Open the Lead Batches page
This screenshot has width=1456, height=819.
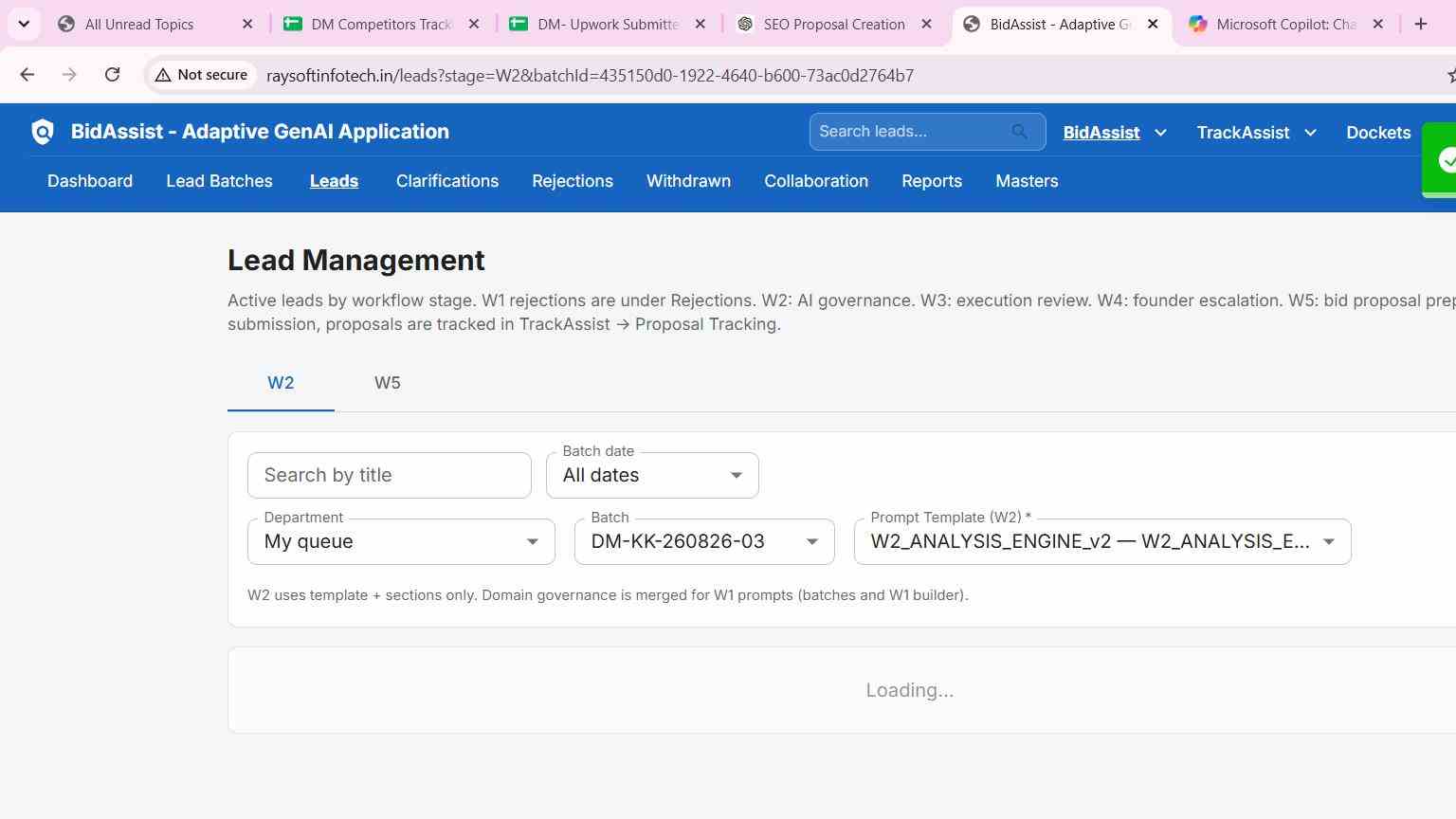(219, 181)
